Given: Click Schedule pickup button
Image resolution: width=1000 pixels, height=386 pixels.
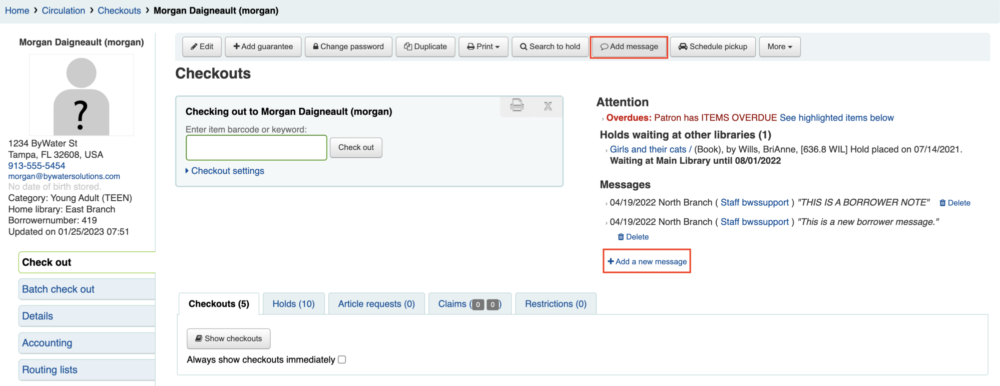Looking at the screenshot, I should click(712, 47).
